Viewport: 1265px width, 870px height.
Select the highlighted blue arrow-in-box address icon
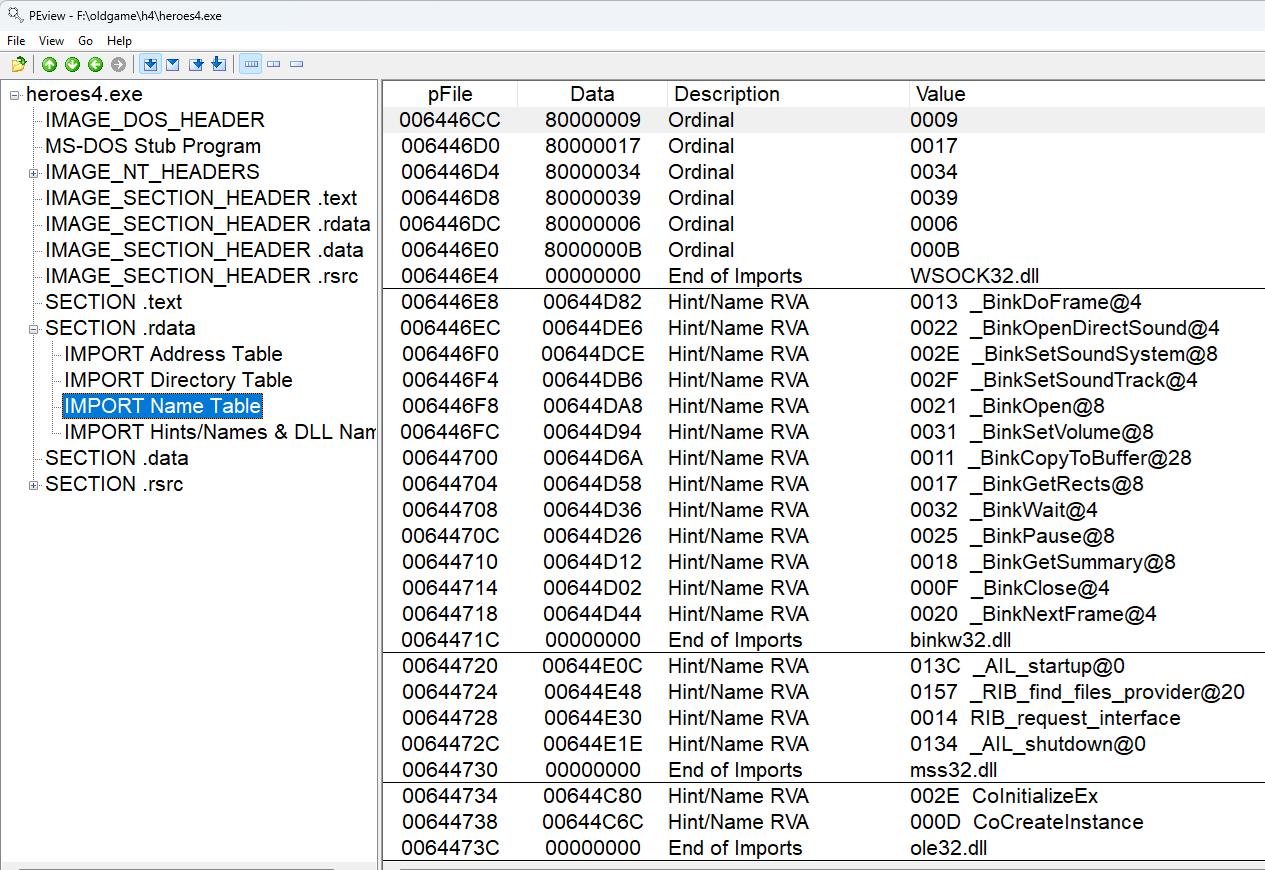150,65
